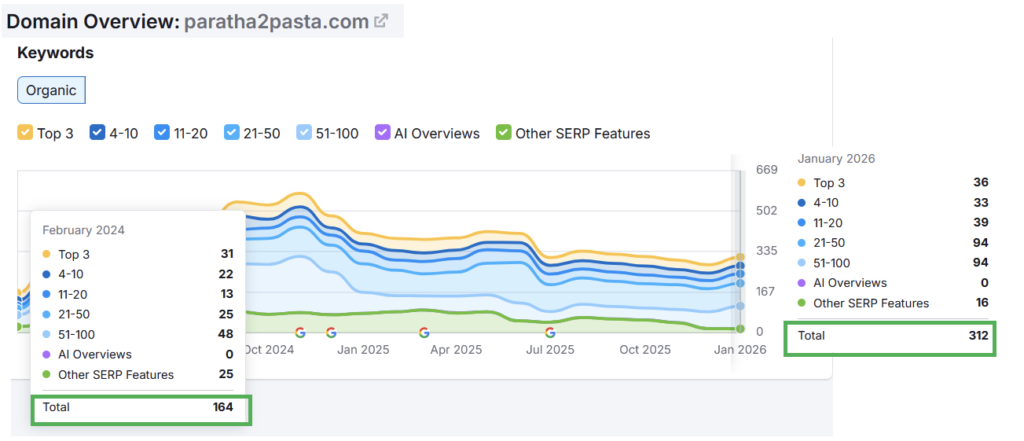Screen dimensions: 1024x441
Task: Click the Keywords section heading
Action: (x=56, y=53)
